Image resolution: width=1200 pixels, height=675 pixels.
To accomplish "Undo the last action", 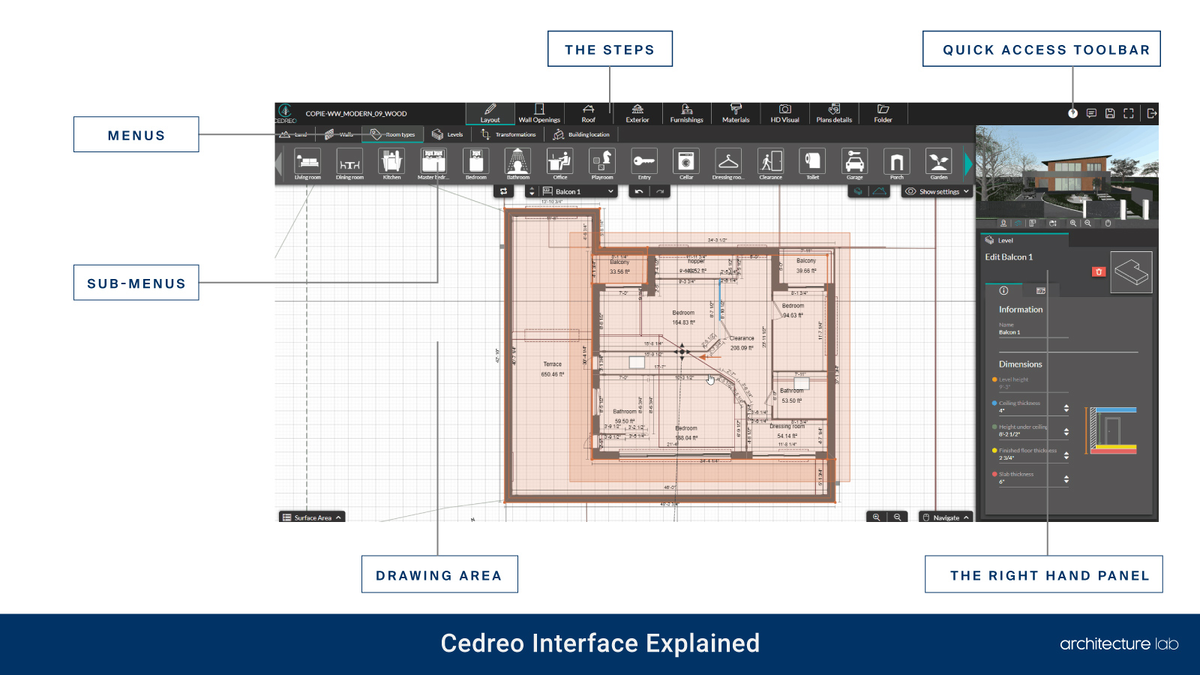I will (639, 190).
